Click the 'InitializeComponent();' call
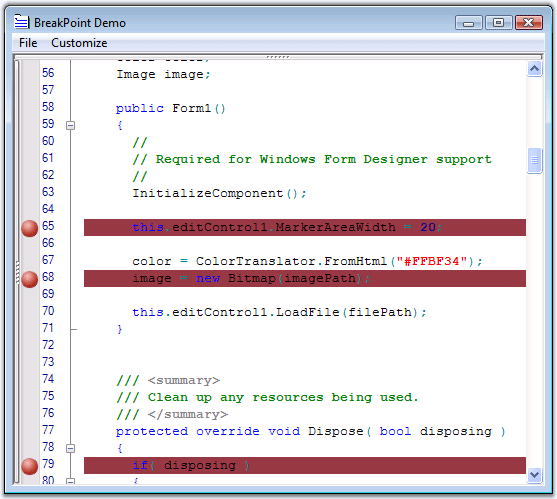 pyautogui.click(x=219, y=194)
